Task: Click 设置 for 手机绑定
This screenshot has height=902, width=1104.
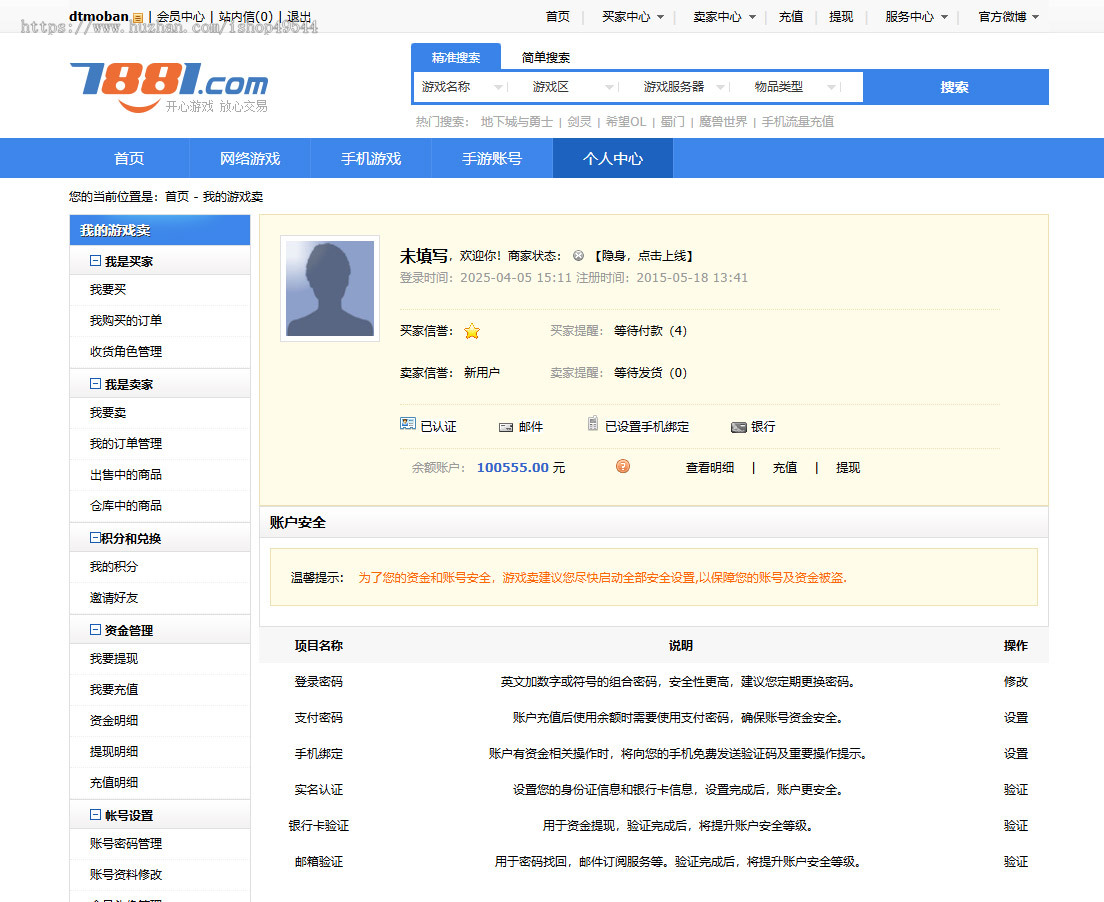Action: click(x=1015, y=753)
